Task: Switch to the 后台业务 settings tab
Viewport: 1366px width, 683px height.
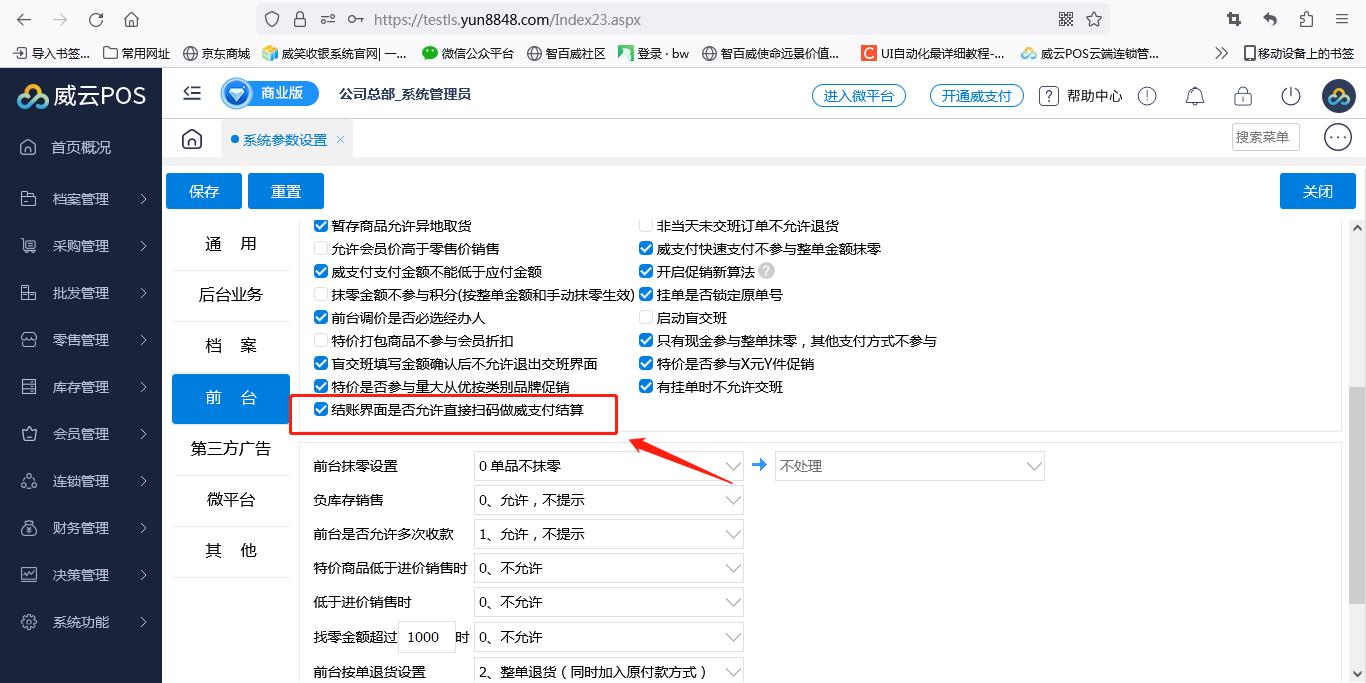Action: click(231, 294)
